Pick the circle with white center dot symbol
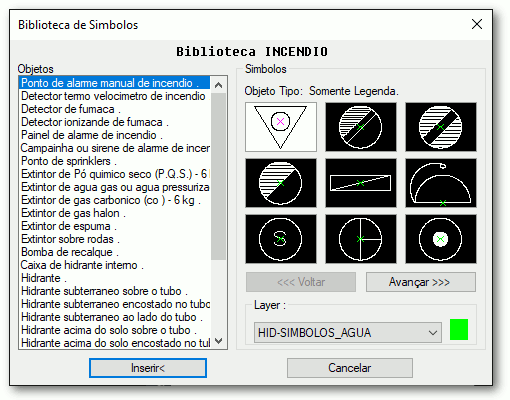Image resolution: width=510 pixels, height=400 pixels. [x=441, y=239]
